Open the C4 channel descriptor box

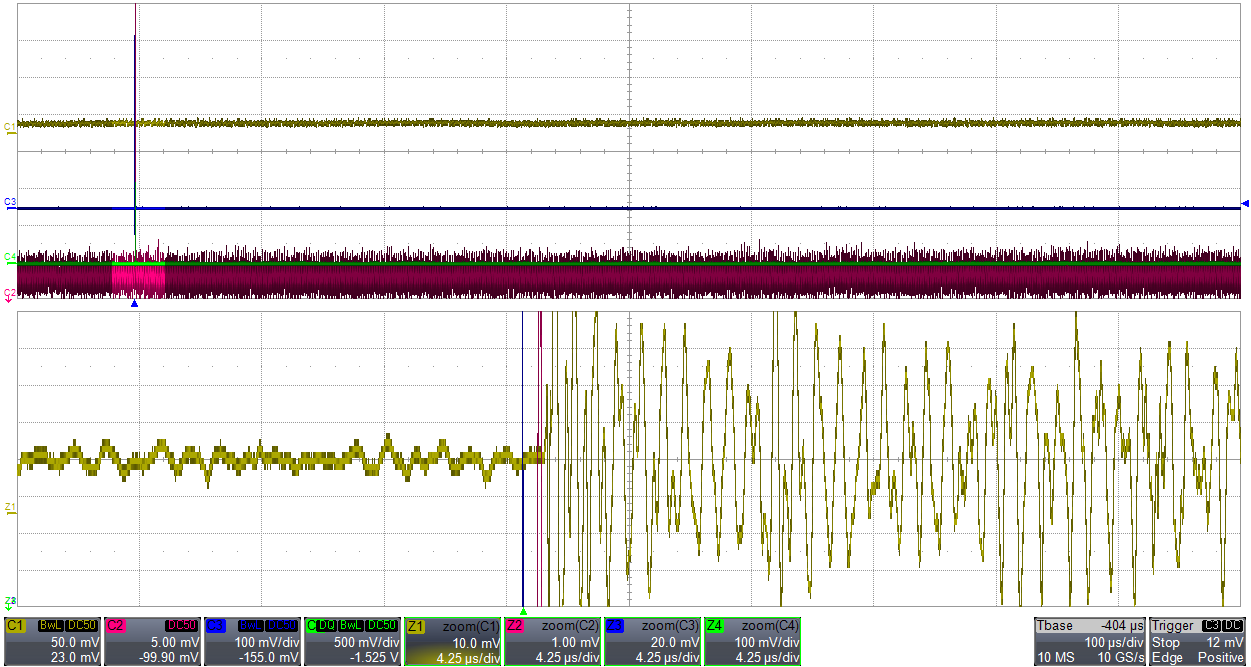tap(352, 641)
